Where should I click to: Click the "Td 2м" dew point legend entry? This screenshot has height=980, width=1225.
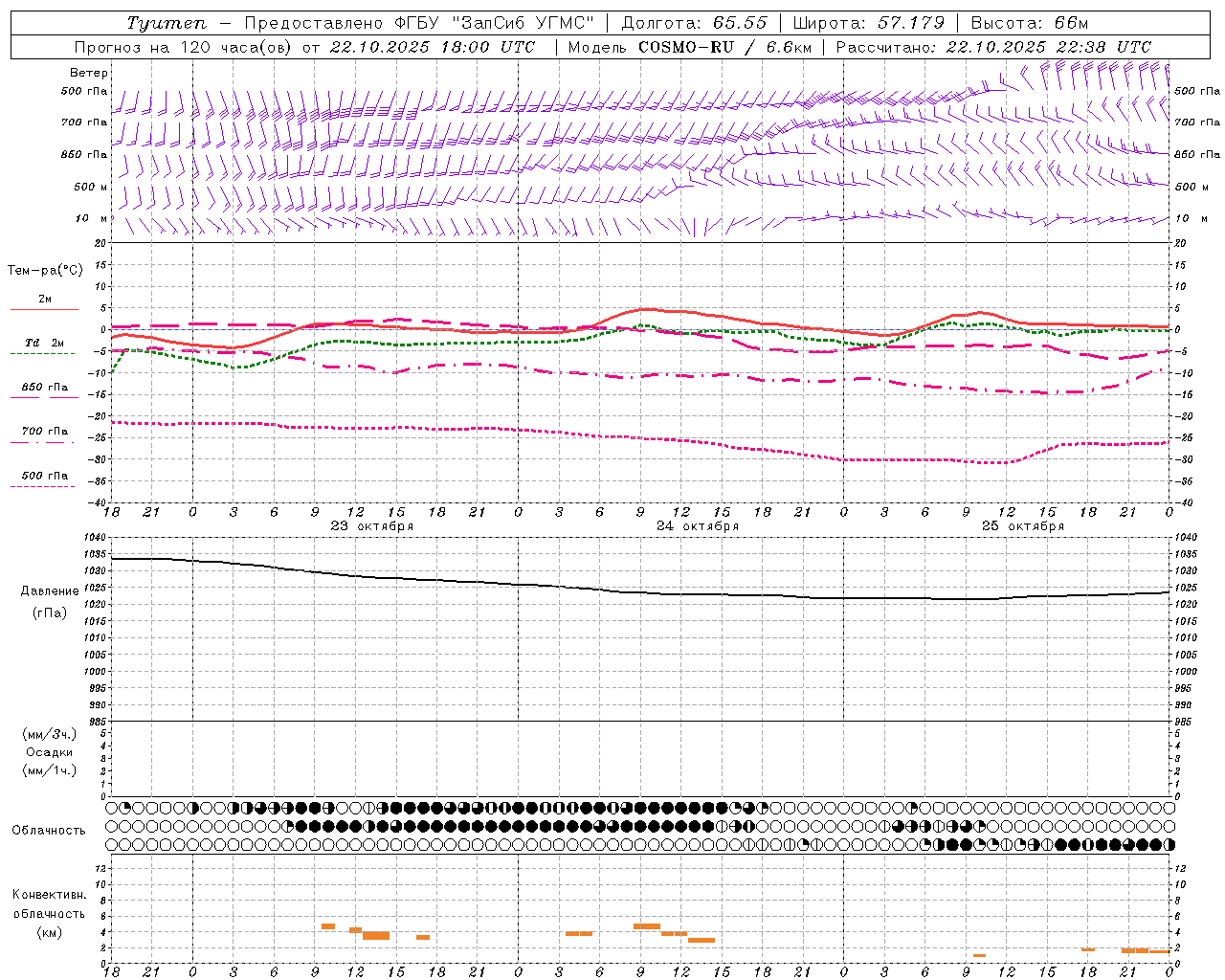44,343
